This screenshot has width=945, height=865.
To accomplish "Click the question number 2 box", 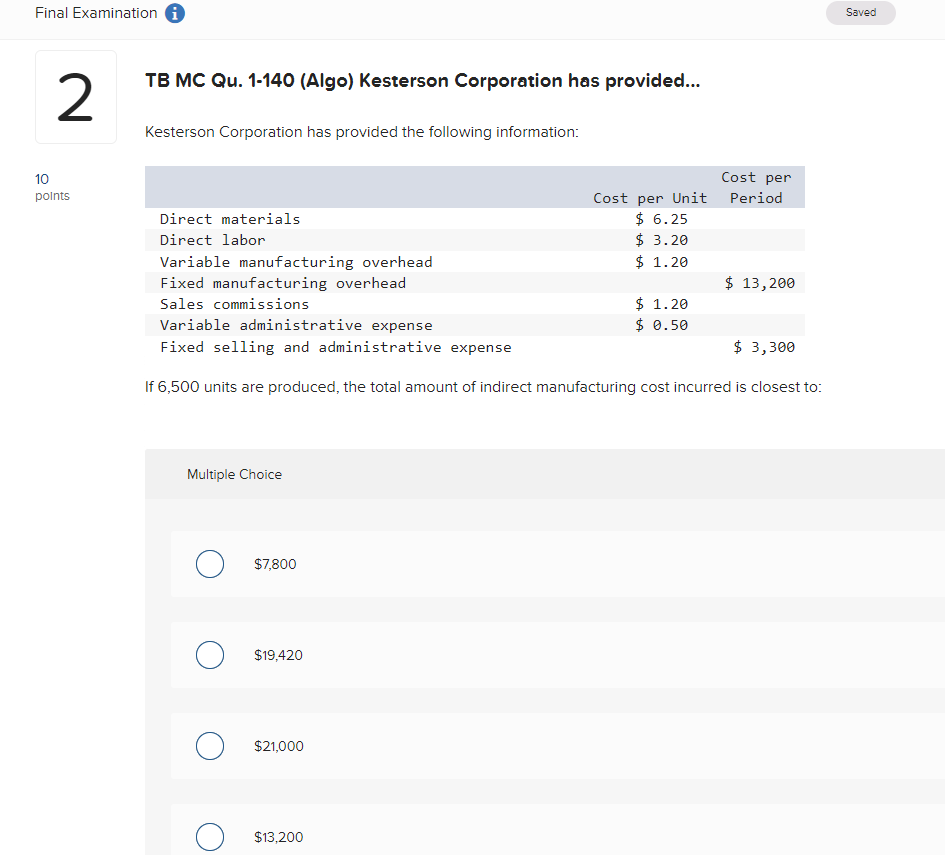I will coord(75,97).
